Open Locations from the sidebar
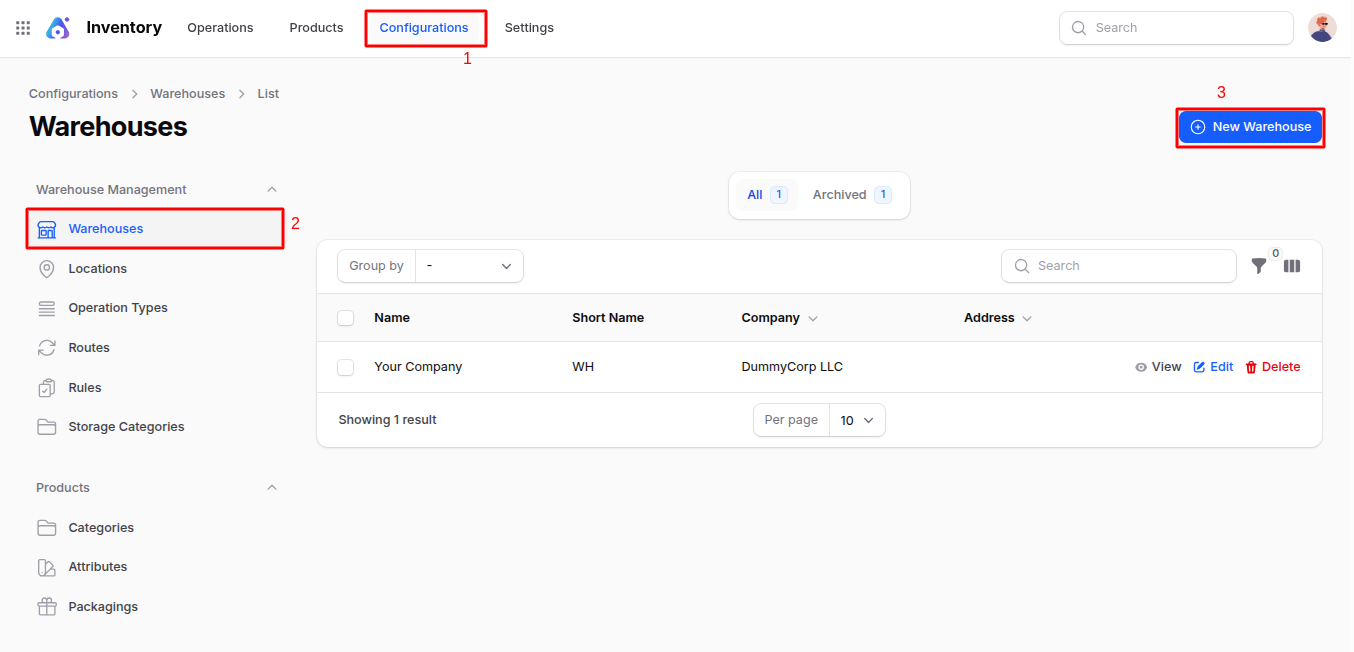The height and width of the screenshot is (652, 1354). tap(97, 269)
